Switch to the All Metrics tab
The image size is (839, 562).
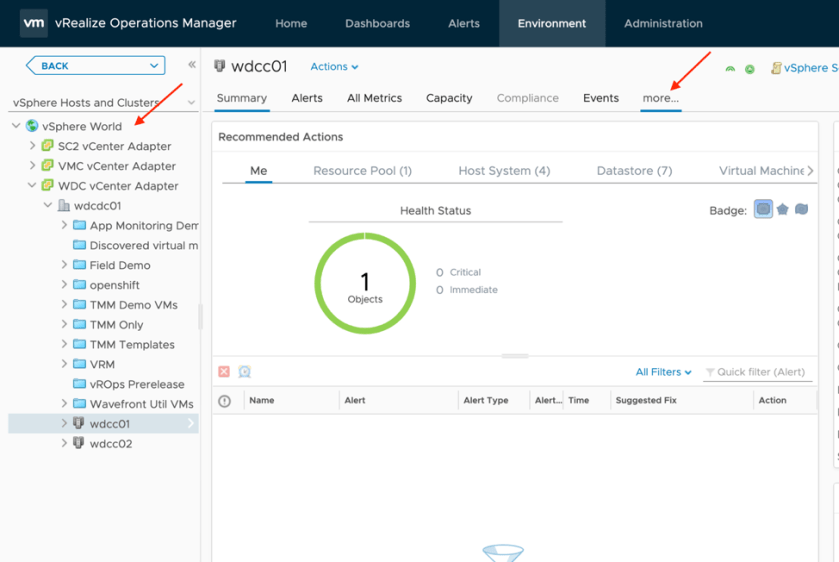pyautogui.click(x=374, y=98)
